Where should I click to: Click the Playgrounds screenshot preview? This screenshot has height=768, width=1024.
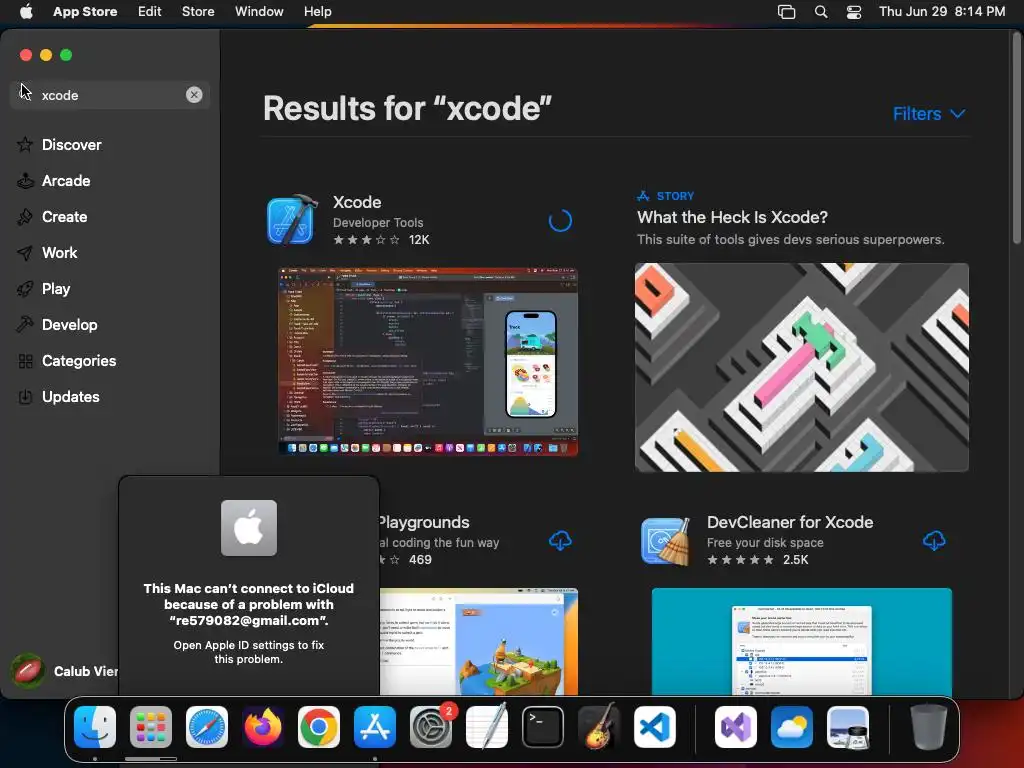[x=479, y=641]
